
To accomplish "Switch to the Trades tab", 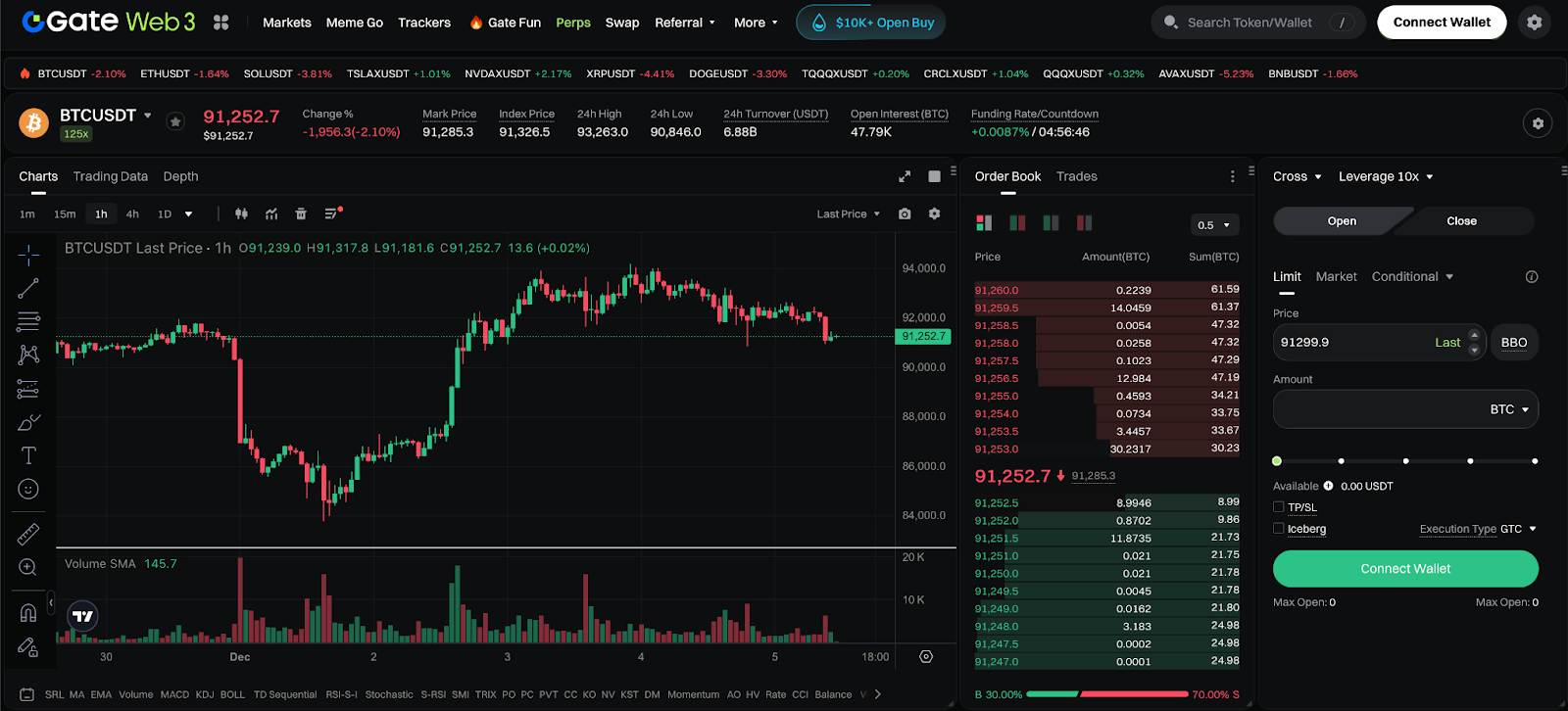I will pos(1076,176).
